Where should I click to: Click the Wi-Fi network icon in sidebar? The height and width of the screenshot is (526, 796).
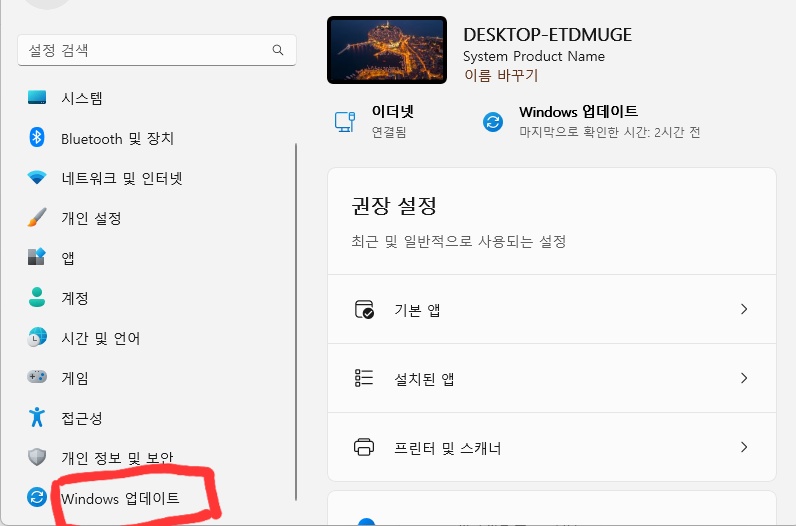coord(37,177)
